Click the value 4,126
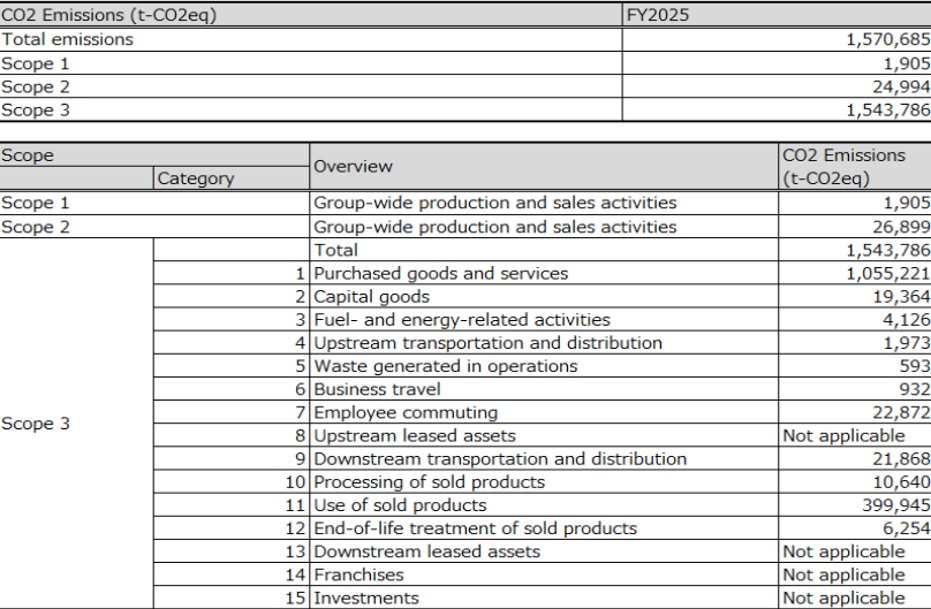 [855, 319]
